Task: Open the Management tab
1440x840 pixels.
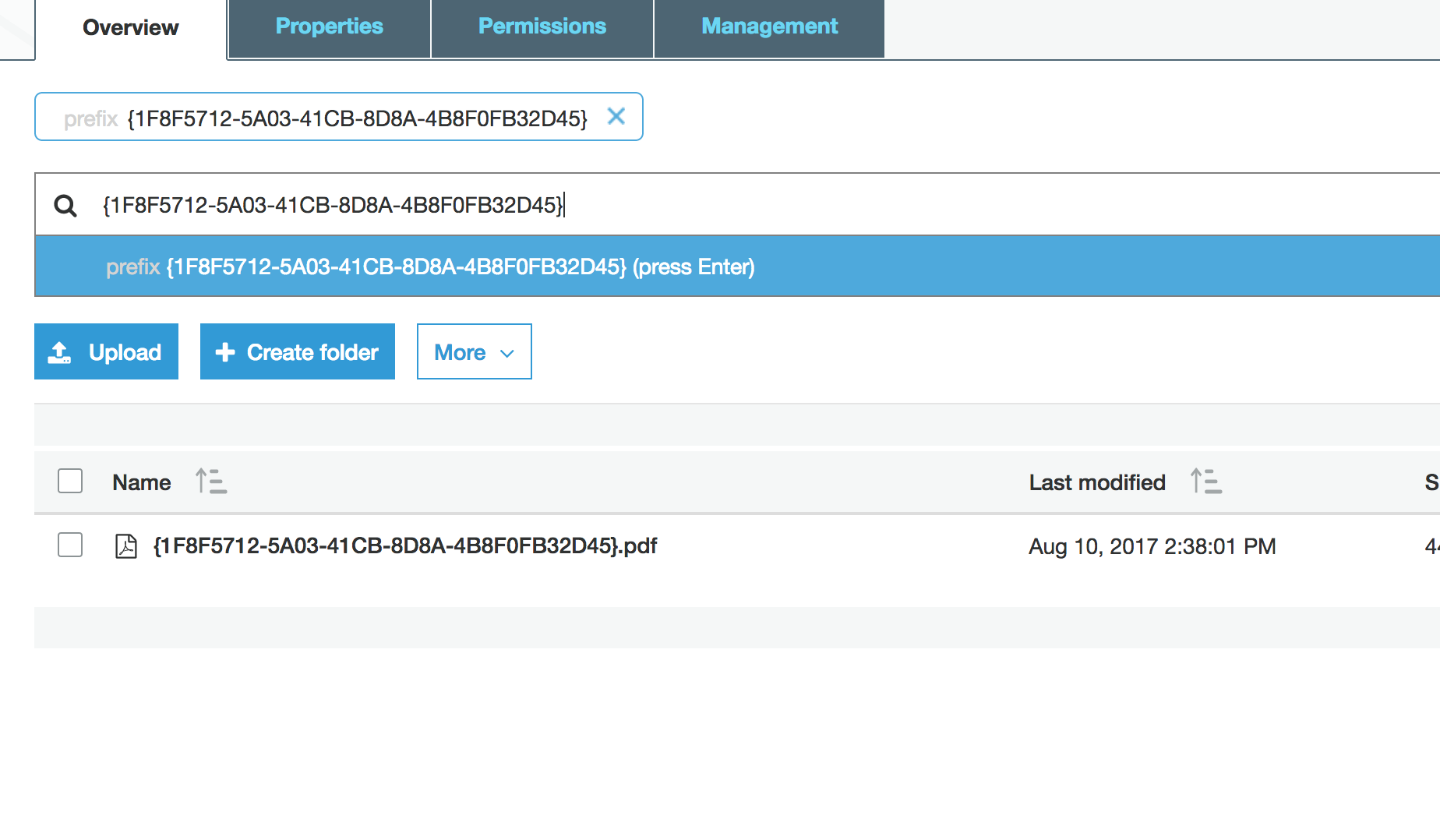Action: pos(769,26)
